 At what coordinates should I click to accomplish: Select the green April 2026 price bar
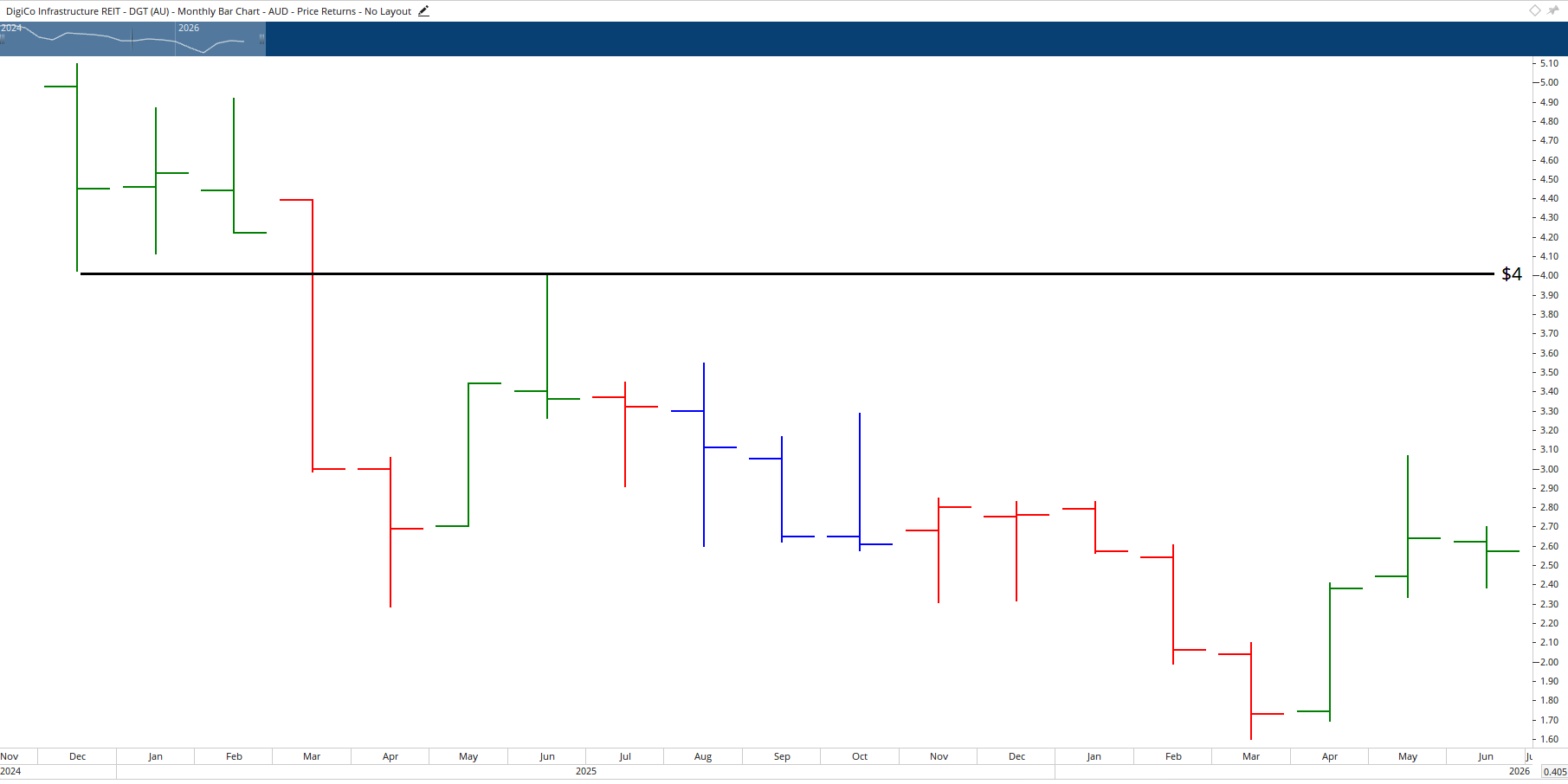click(x=1330, y=652)
